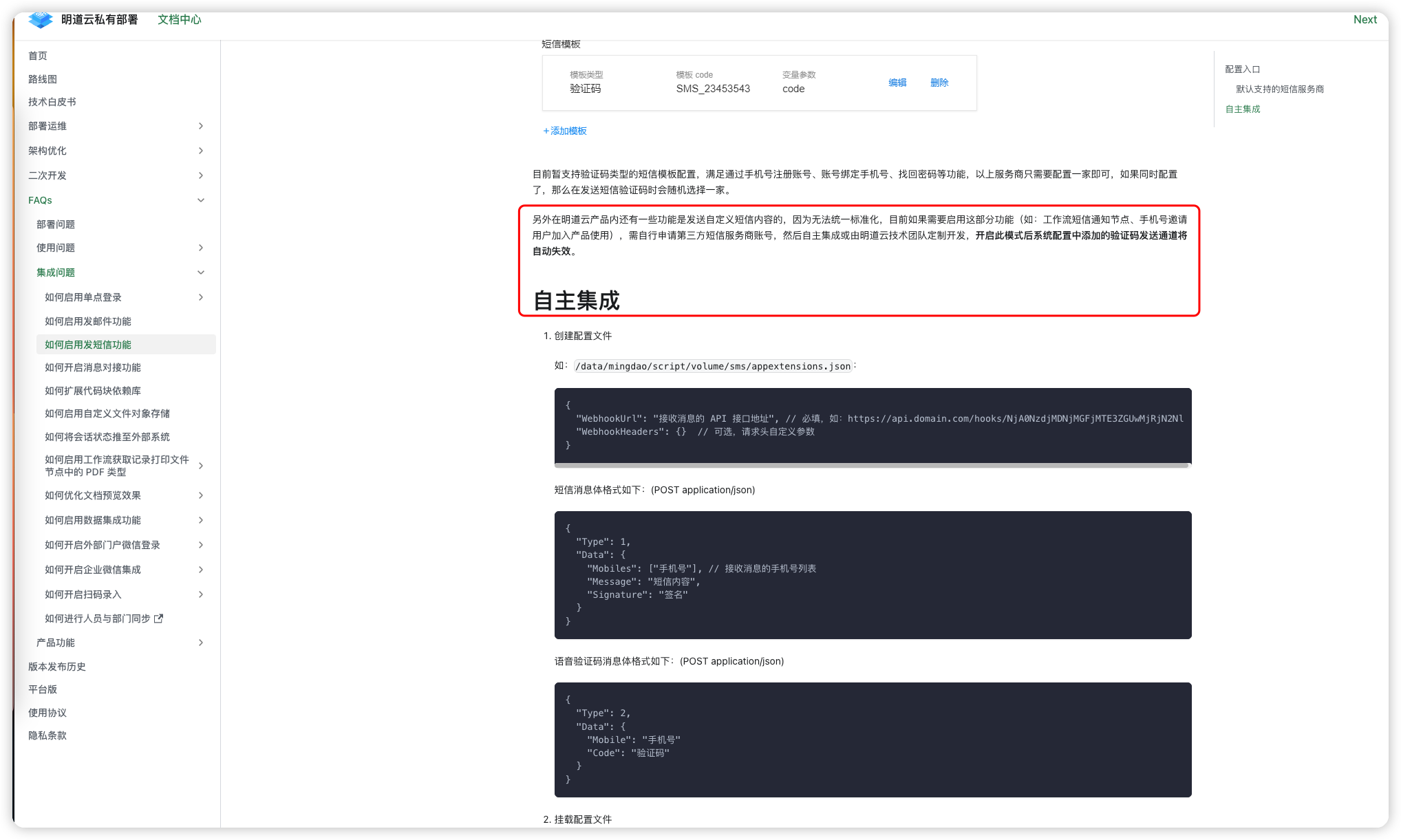Open 如何启用发邮件功能 page
The width and height of the screenshot is (1401, 840).
coord(88,321)
